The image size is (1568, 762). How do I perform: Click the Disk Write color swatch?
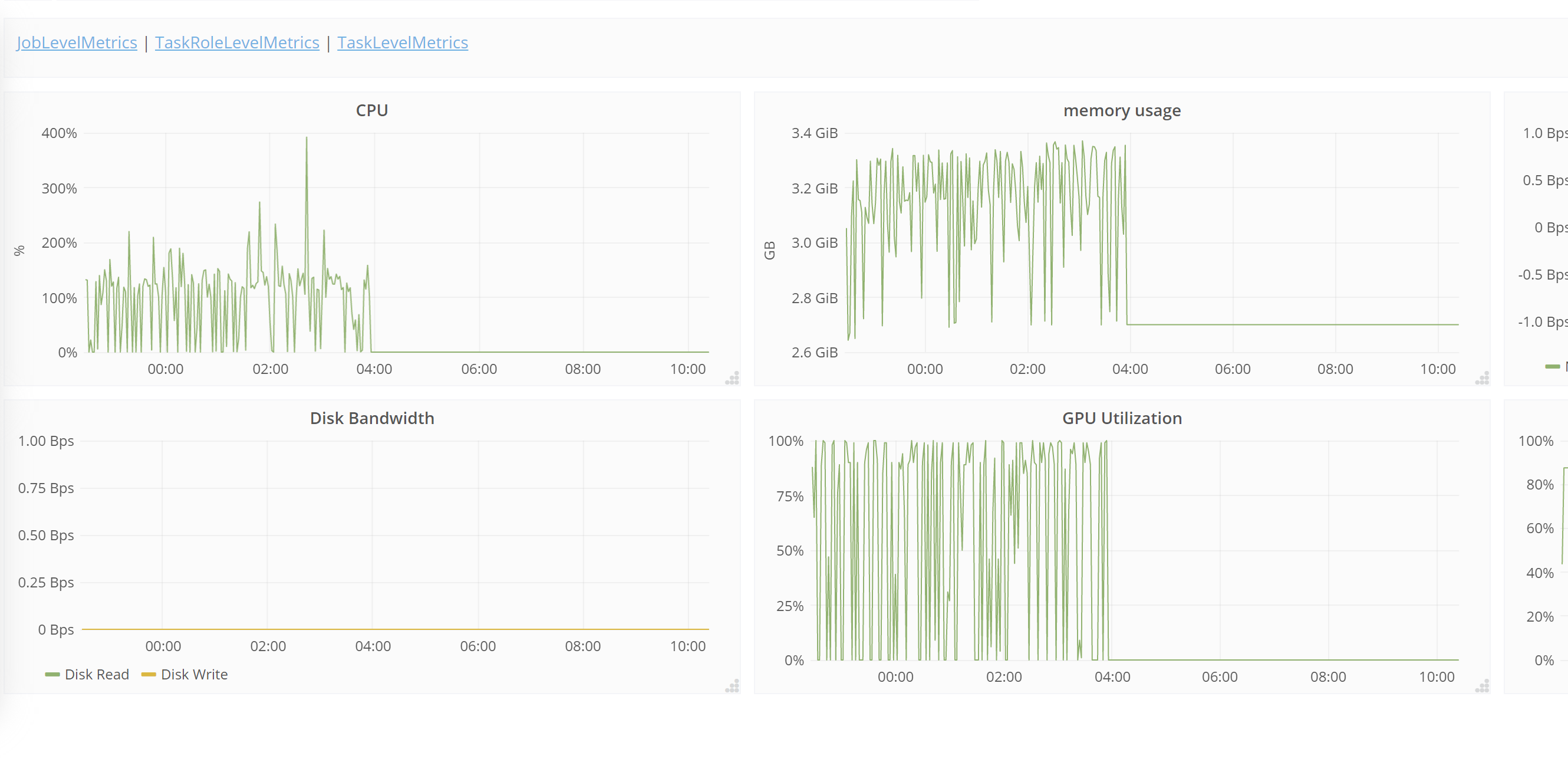(x=148, y=674)
